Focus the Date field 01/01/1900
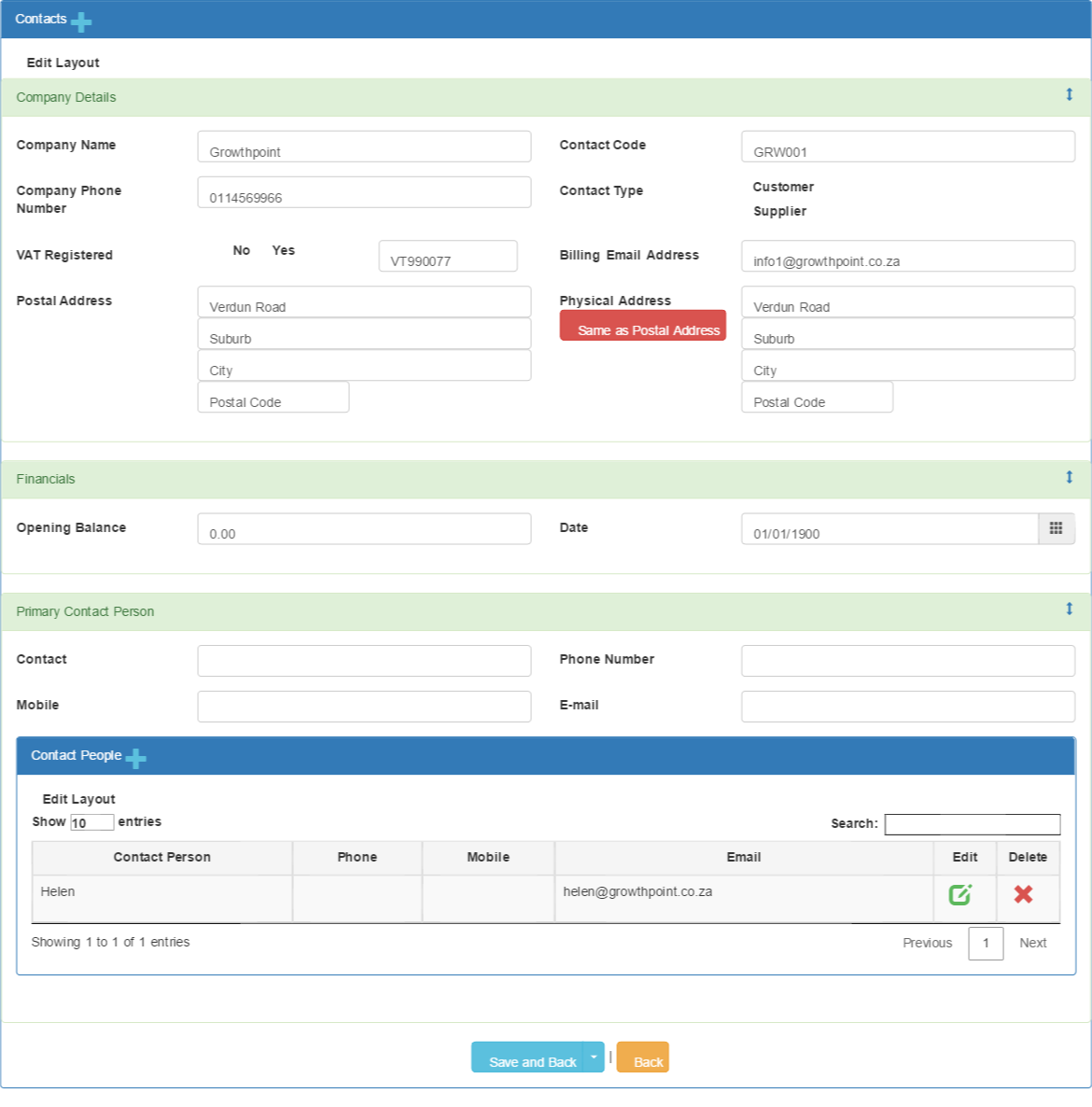 (x=889, y=529)
